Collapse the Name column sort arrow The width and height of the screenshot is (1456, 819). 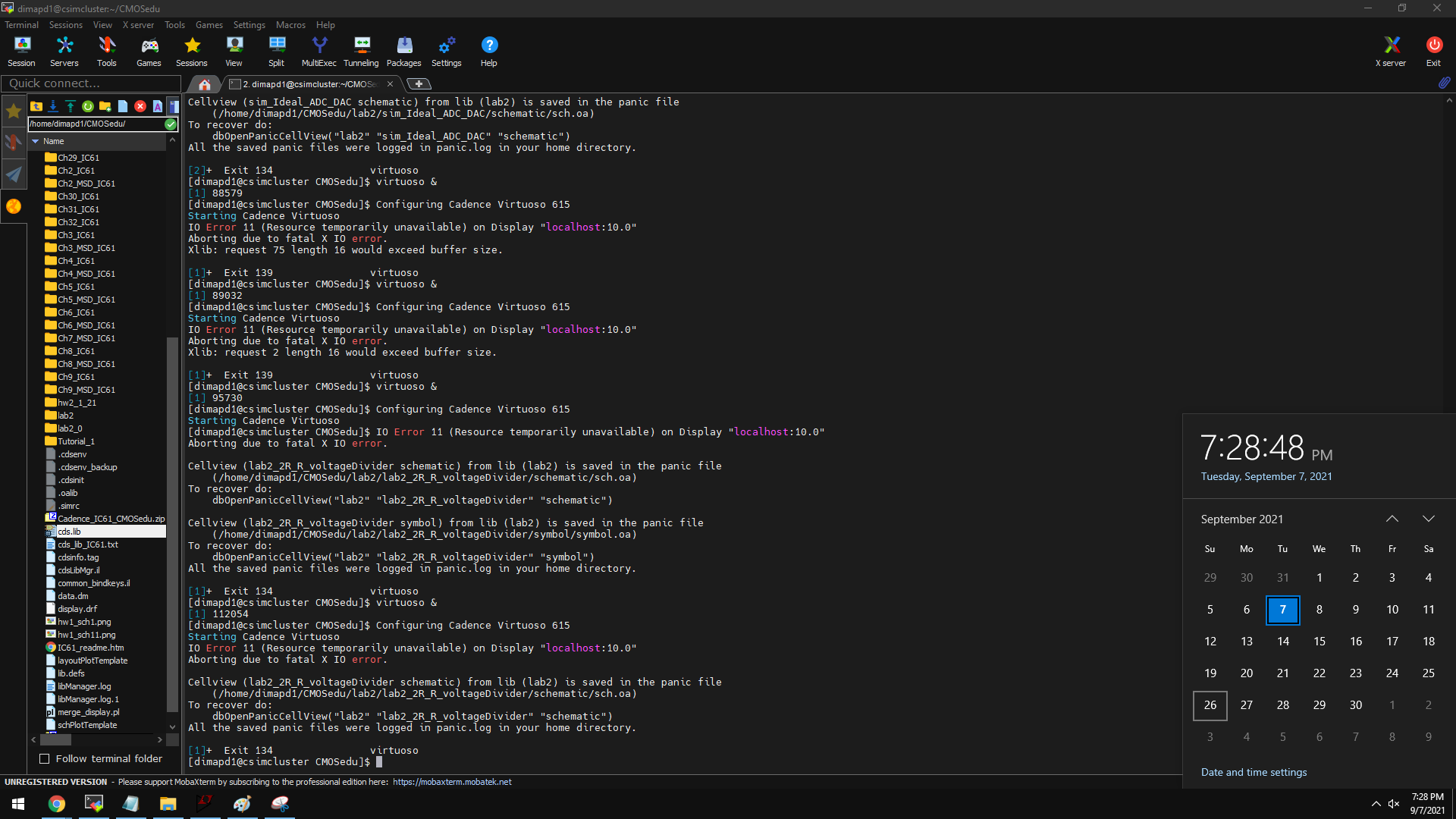(36, 141)
